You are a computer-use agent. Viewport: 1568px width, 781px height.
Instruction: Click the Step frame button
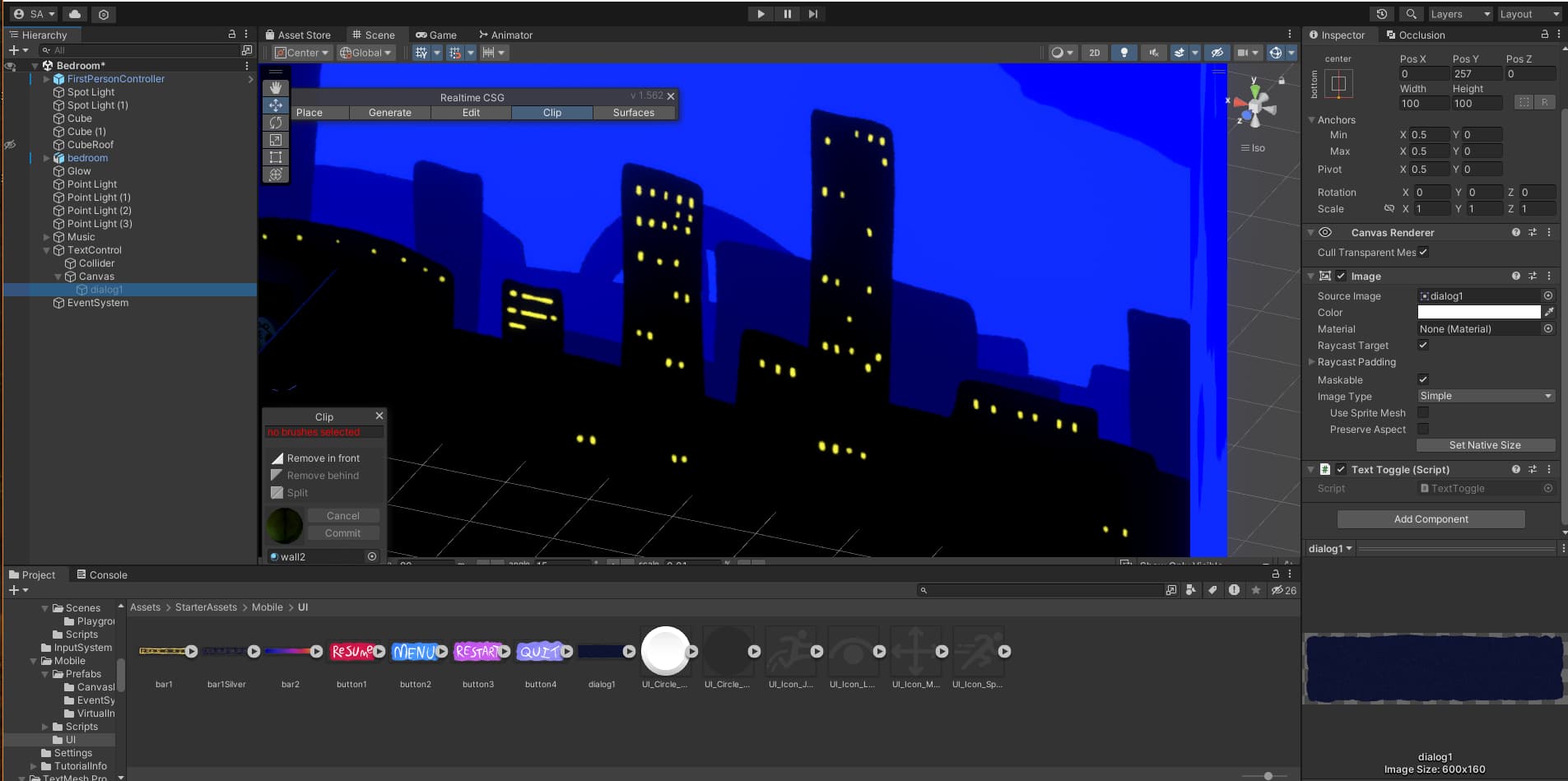813,14
